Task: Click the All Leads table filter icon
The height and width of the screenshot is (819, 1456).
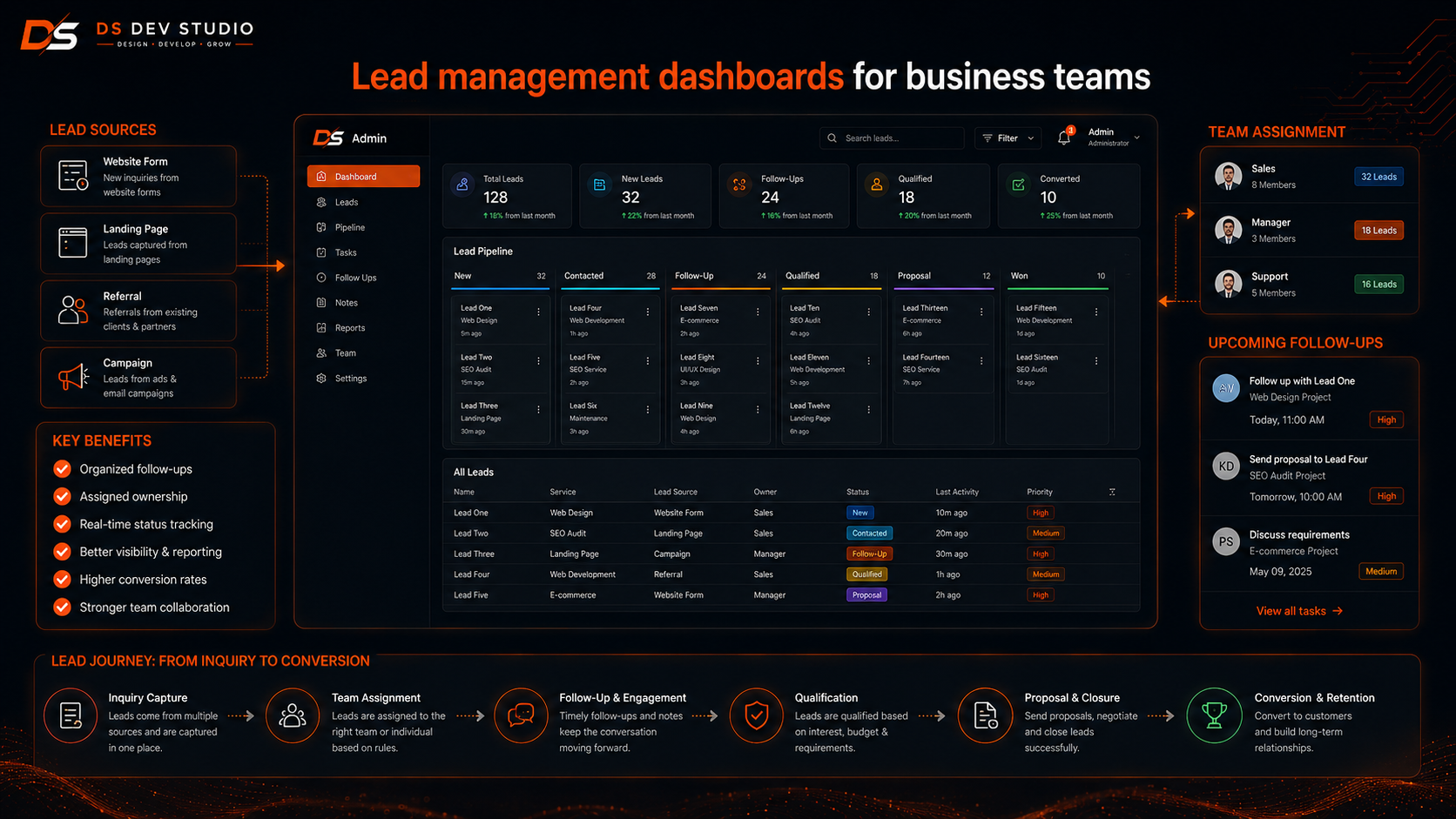Action: (1112, 492)
